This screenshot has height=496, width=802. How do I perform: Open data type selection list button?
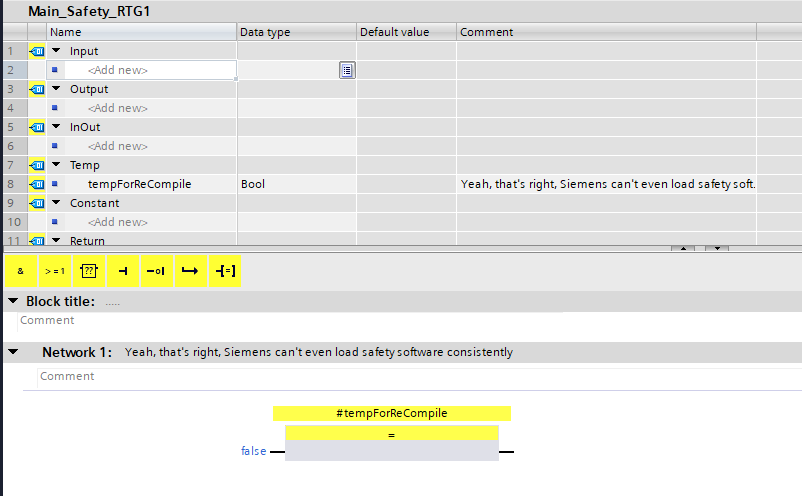pyautogui.click(x=347, y=71)
